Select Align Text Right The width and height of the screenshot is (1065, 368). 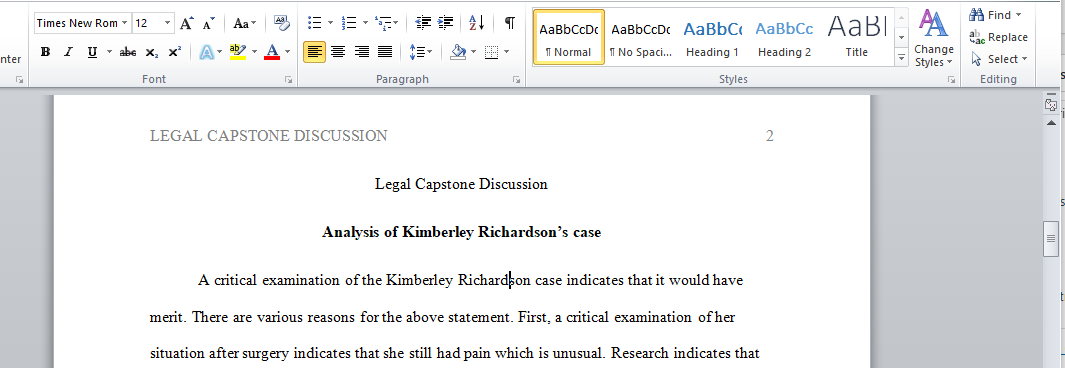pos(361,52)
